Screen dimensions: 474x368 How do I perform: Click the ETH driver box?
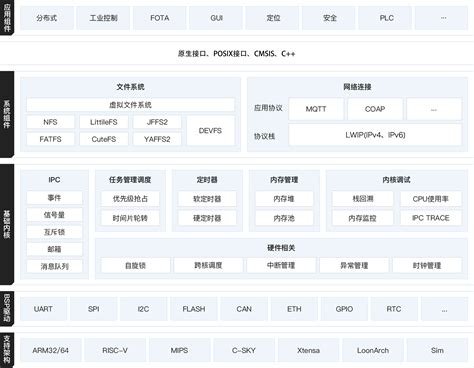click(x=294, y=309)
